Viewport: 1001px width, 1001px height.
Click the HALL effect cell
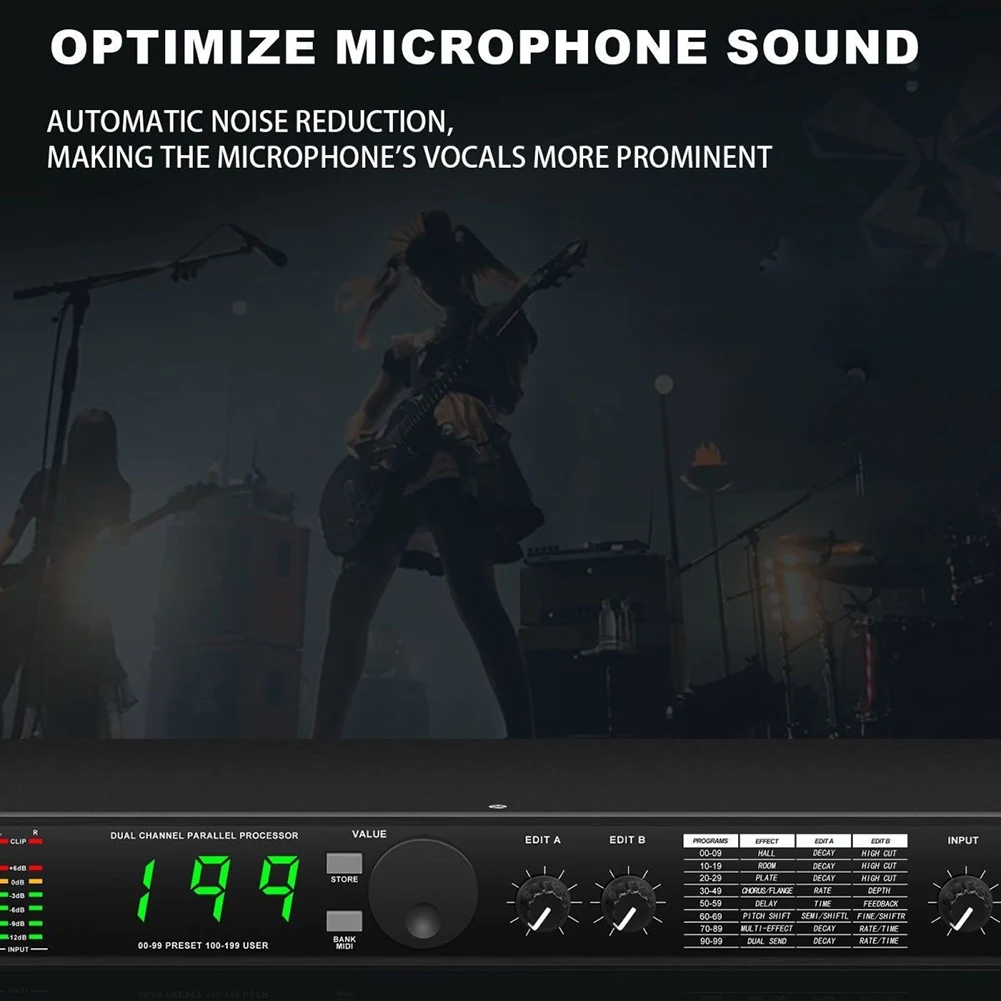point(767,853)
